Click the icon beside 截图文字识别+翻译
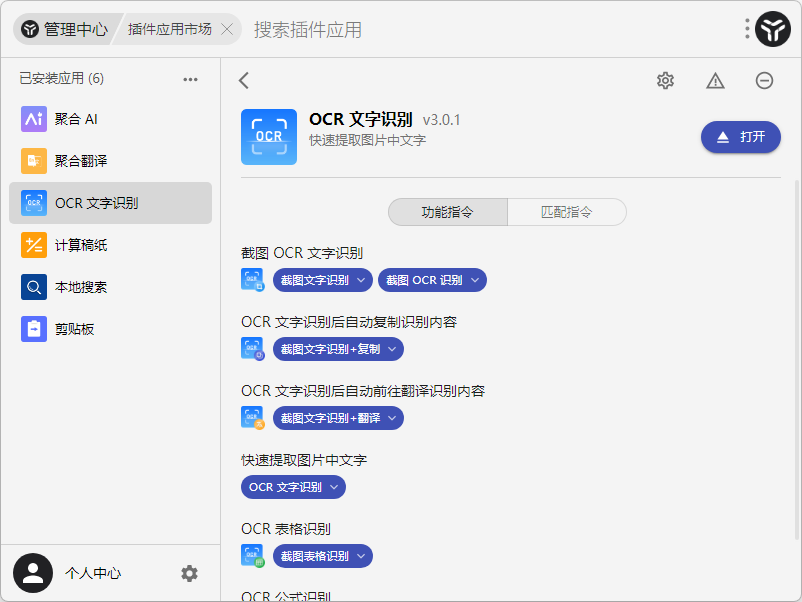The width and height of the screenshot is (802, 602). click(x=253, y=418)
